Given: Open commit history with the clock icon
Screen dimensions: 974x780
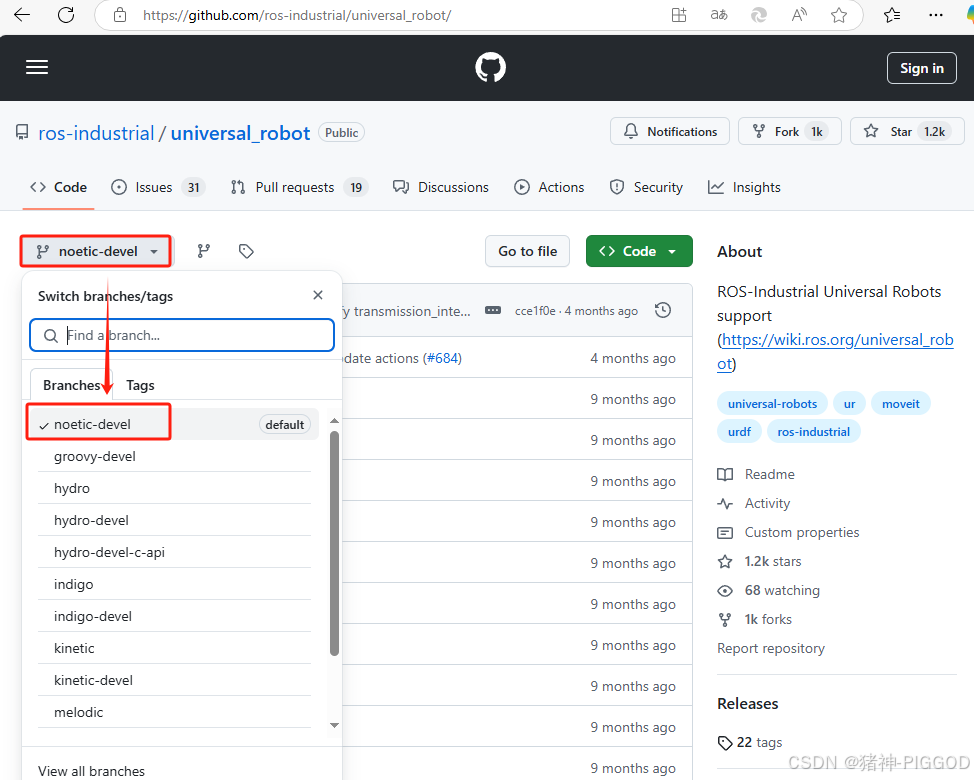Looking at the screenshot, I should pyautogui.click(x=663, y=310).
